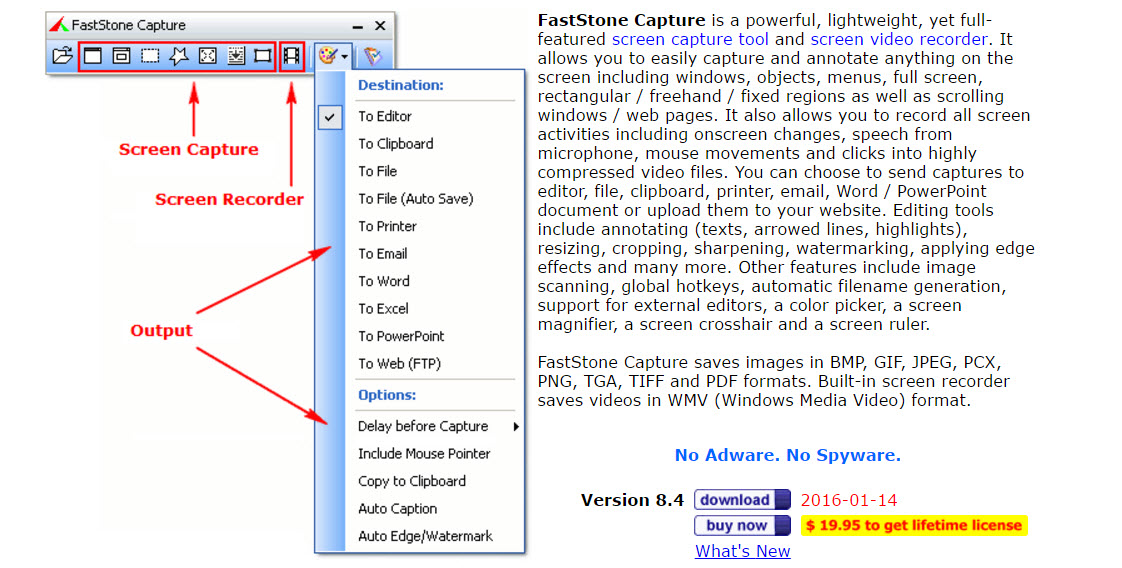Viewport: 1122px width, 568px height.
Task: Follow the screen capture tool link
Action: (x=690, y=39)
